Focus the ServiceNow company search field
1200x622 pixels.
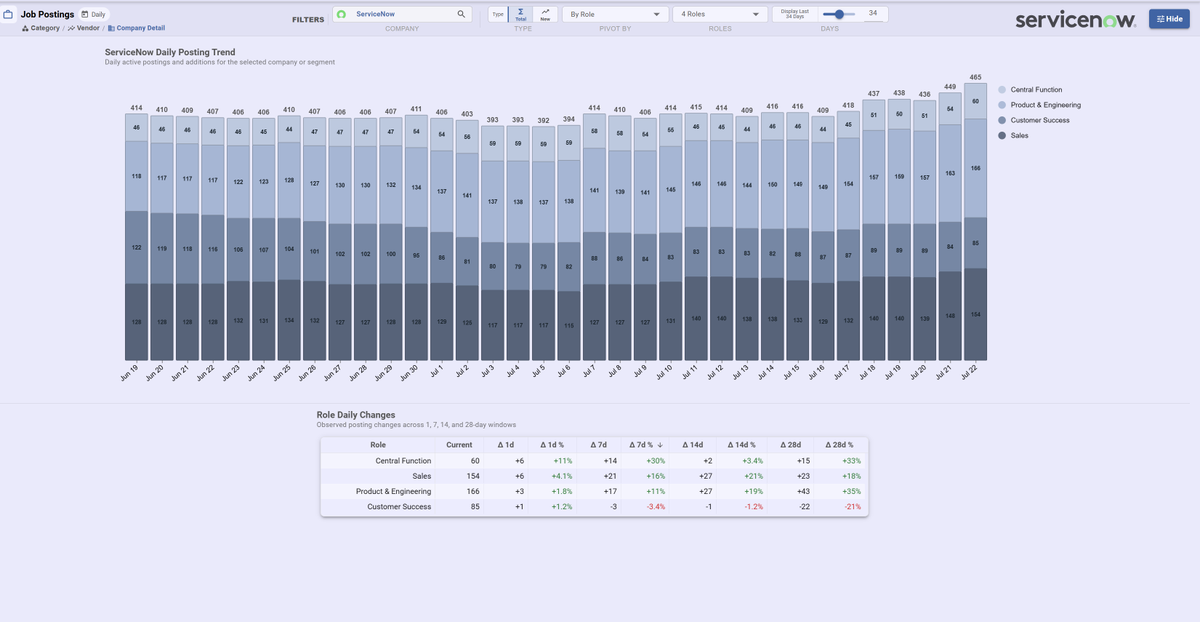(401, 15)
